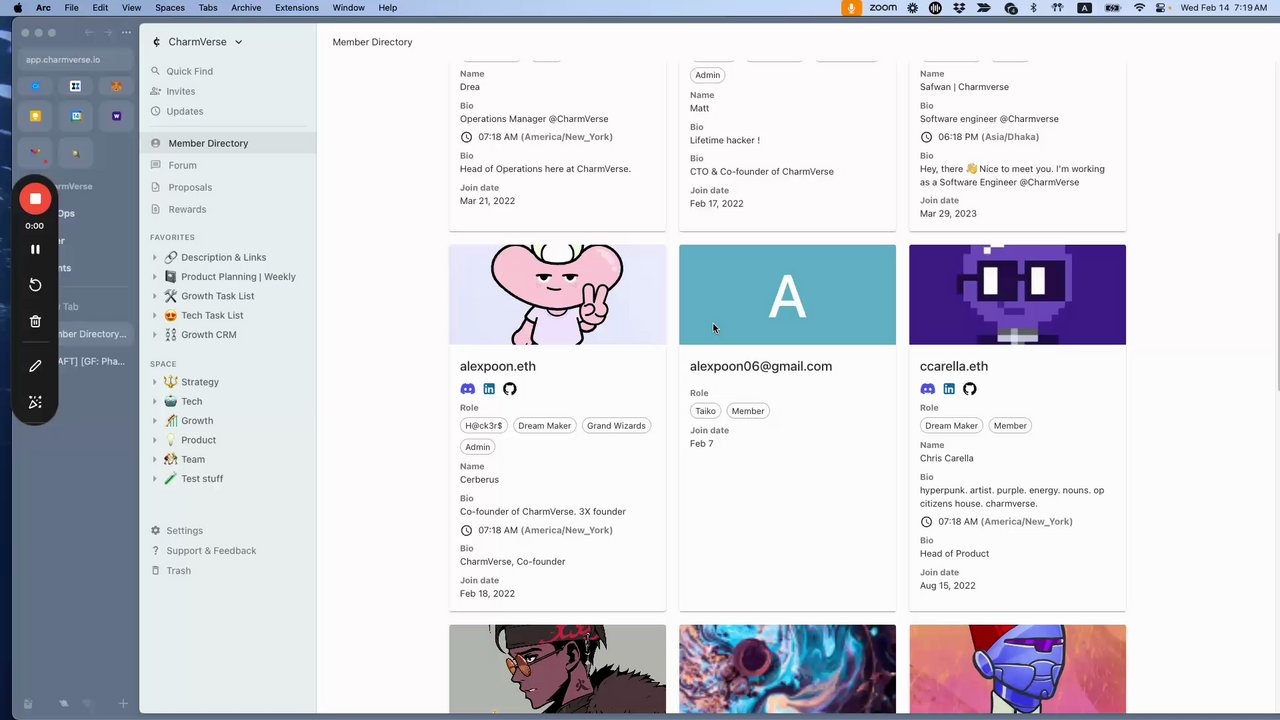Restart the recording with the undo-arrow icon
This screenshot has width=1280, height=720.
point(35,285)
